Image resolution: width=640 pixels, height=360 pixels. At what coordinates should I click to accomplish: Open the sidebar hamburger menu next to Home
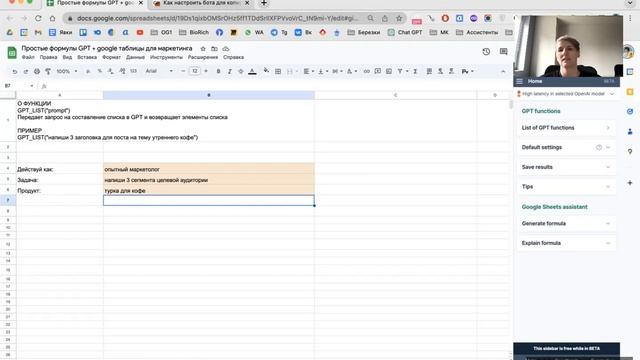click(519, 81)
